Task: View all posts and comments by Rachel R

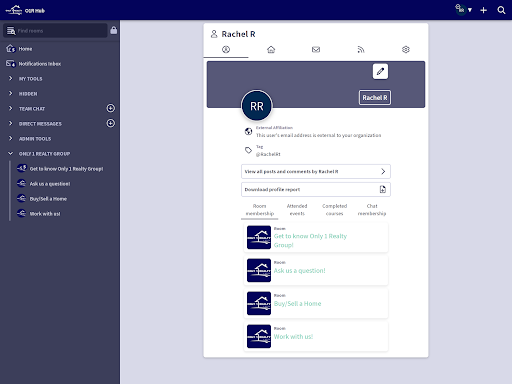Action: click(x=316, y=171)
